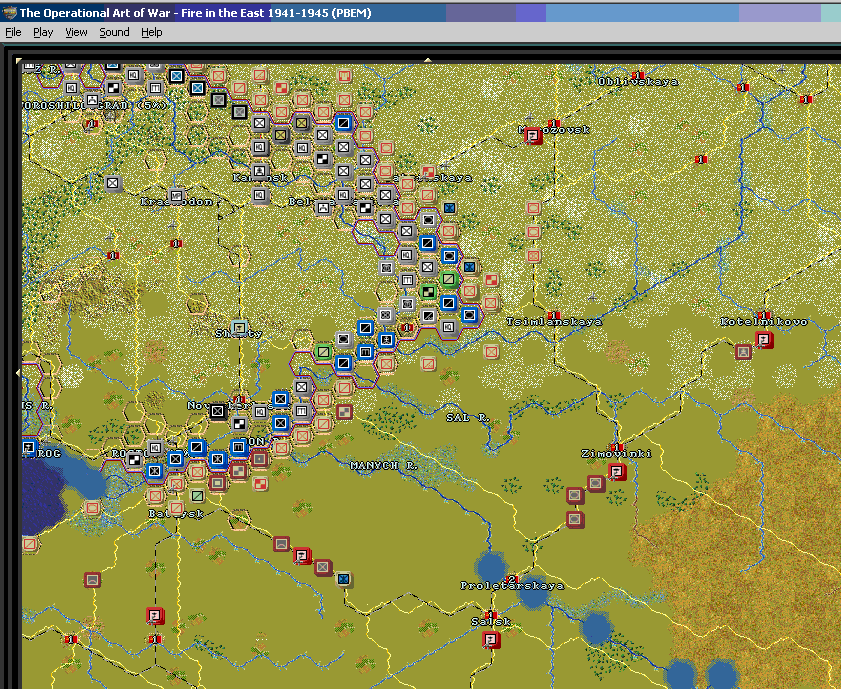The height and width of the screenshot is (689, 841).
Task: Click the SAL R. river label
Action: coord(467,418)
